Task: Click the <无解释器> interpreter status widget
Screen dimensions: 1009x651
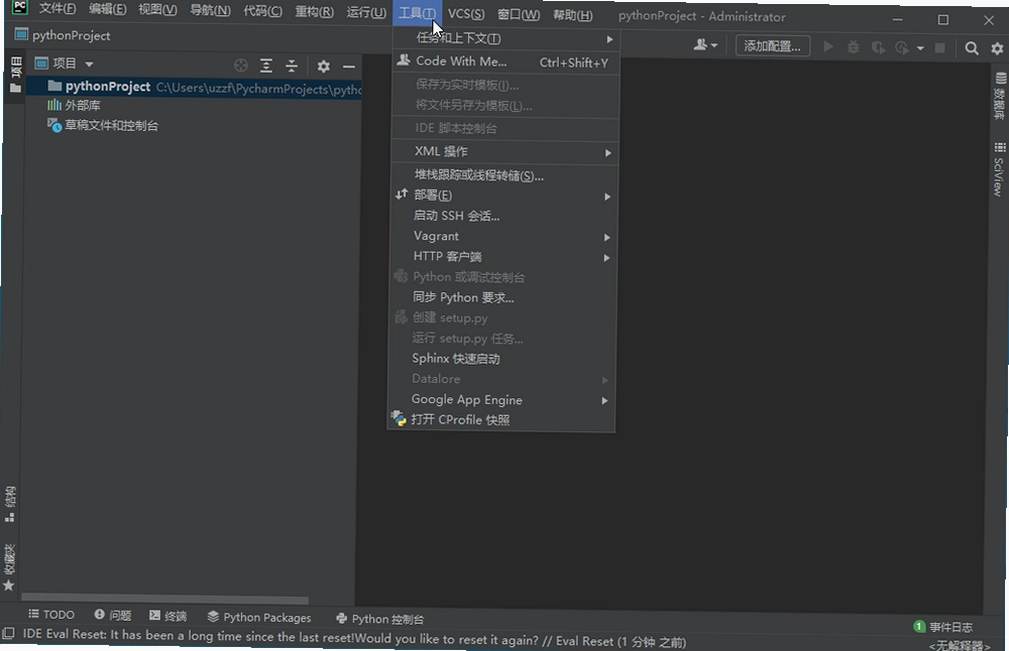Action: coord(959,645)
